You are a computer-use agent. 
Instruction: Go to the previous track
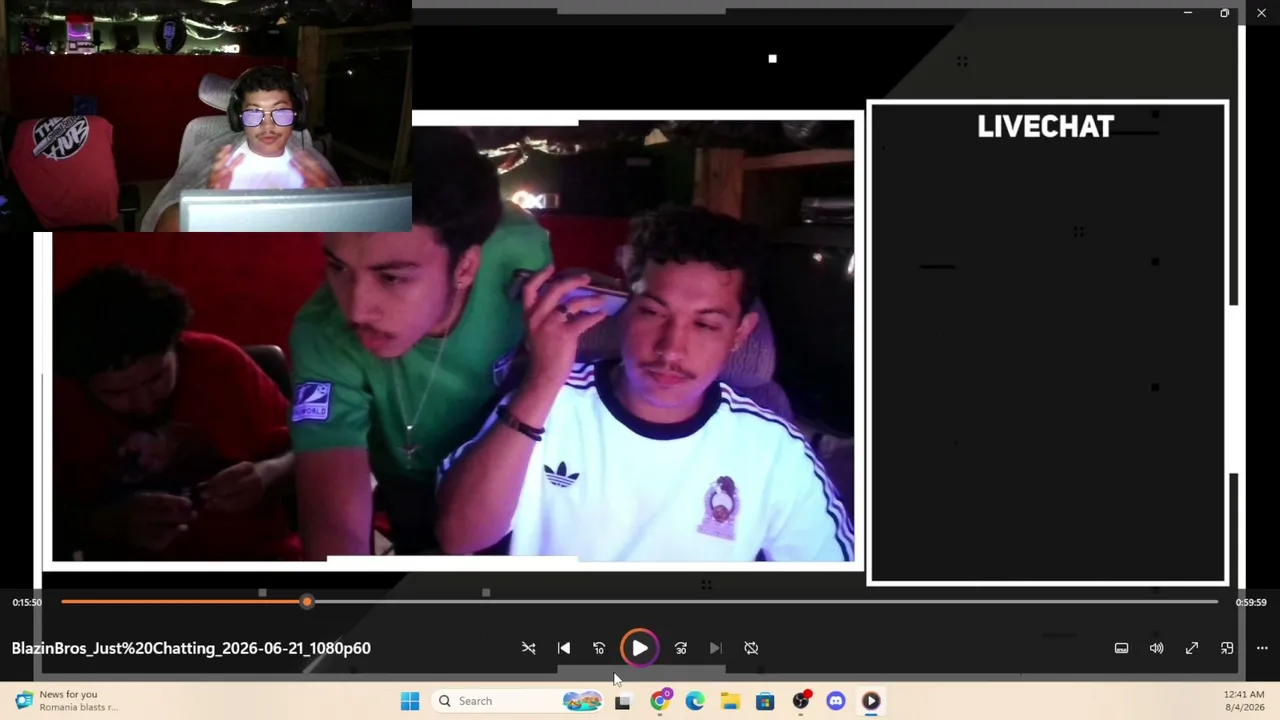564,648
